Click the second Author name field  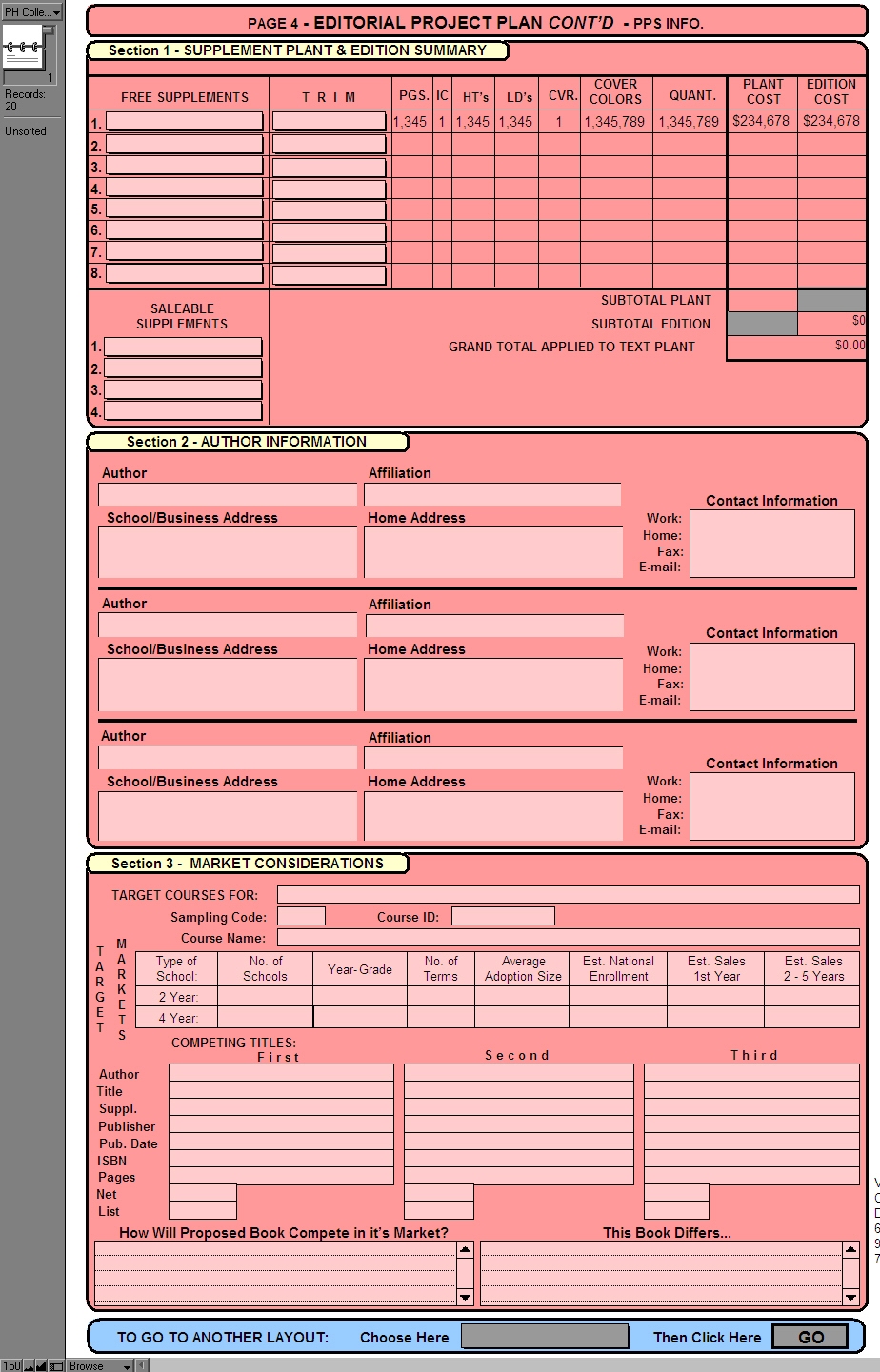tap(228, 626)
